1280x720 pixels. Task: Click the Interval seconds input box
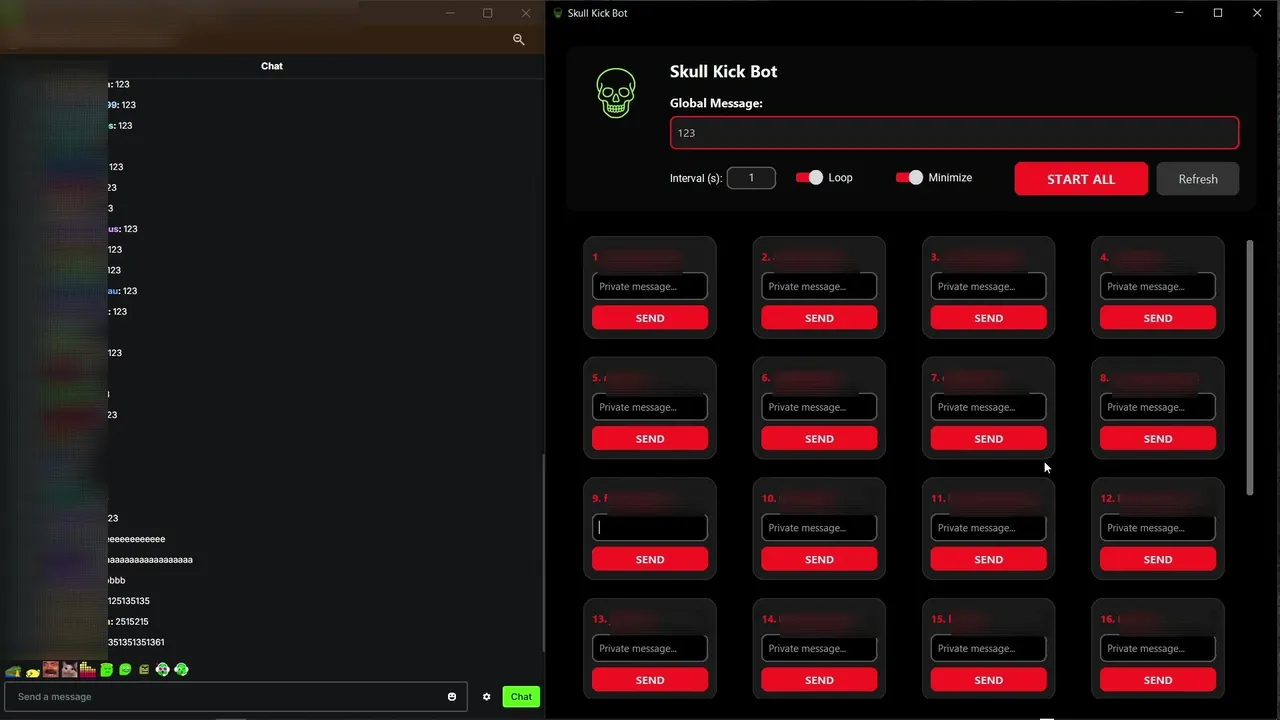(x=751, y=178)
